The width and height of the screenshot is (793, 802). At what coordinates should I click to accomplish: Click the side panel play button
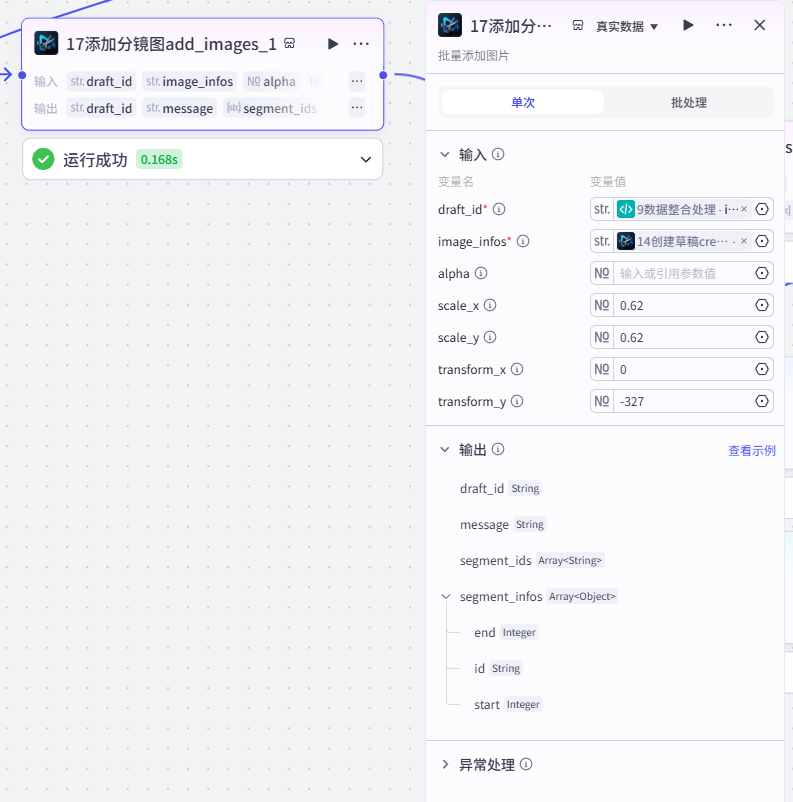[688, 25]
